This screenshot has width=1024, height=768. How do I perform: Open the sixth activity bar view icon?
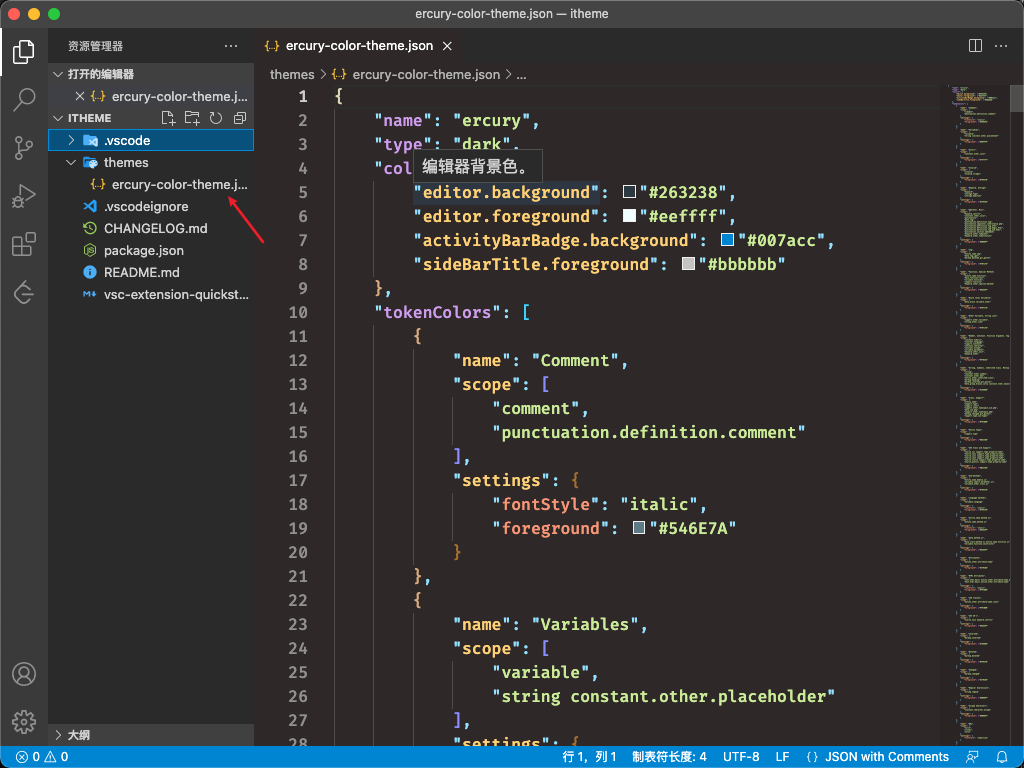pyautogui.click(x=24, y=293)
